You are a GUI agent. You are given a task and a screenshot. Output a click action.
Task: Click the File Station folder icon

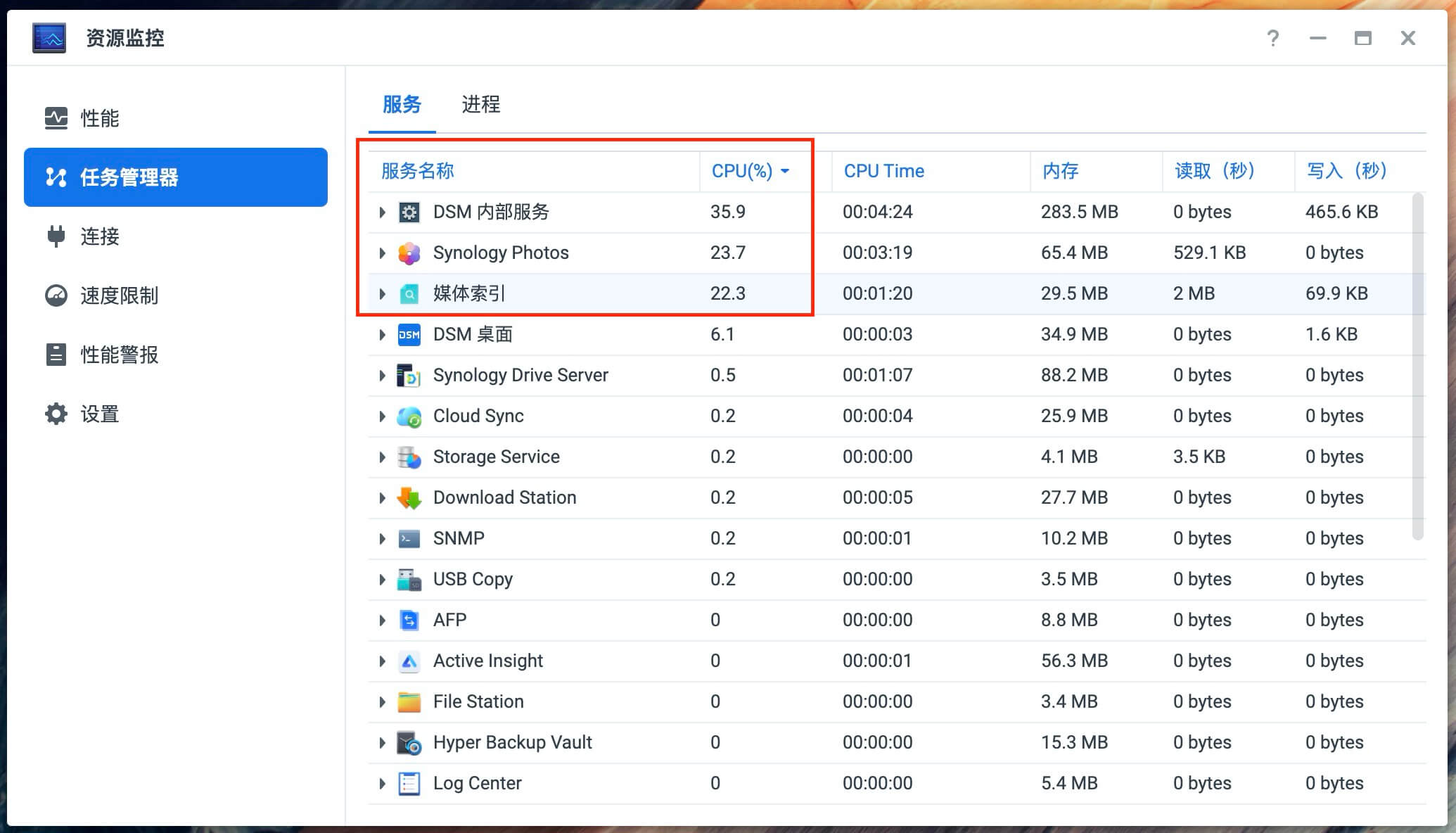409,701
